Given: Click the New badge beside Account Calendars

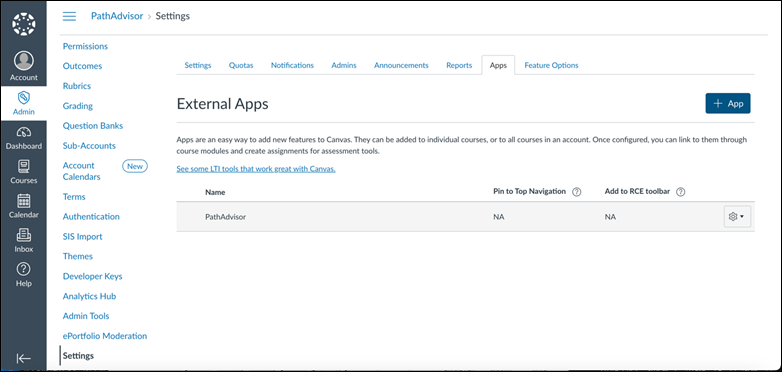Looking at the screenshot, I should [135, 167].
